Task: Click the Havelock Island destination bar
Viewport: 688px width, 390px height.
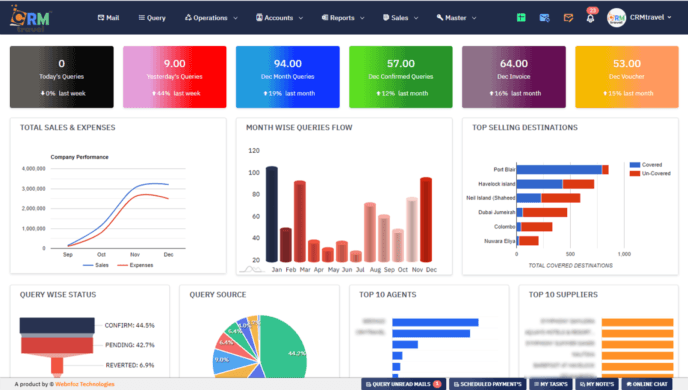Action: 555,184
